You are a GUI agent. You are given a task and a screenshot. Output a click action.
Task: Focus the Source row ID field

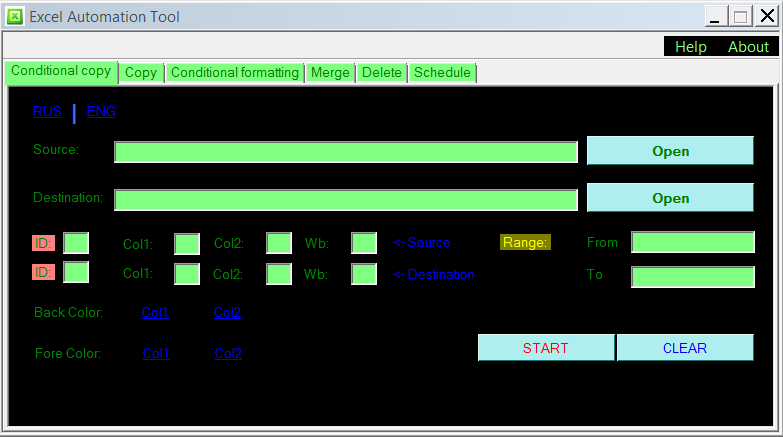76,243
